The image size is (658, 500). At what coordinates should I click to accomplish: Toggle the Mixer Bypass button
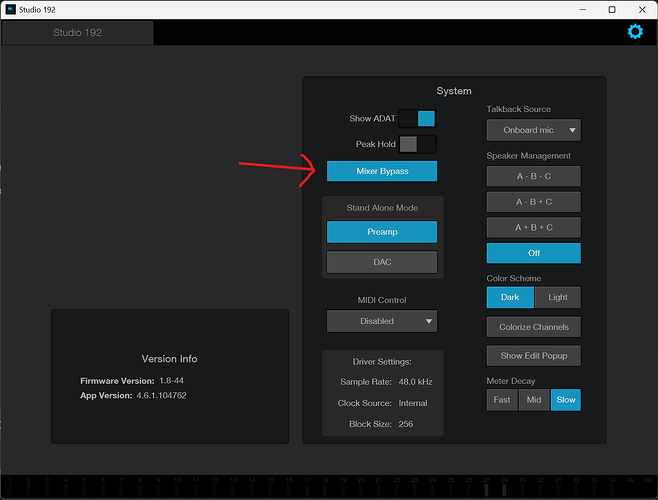click(x=381, y=171)
